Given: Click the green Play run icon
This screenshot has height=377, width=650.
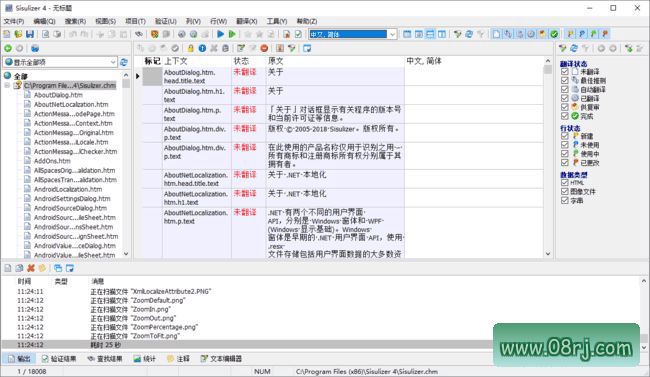Looking at the screenshot, I should tap(232, 34).
